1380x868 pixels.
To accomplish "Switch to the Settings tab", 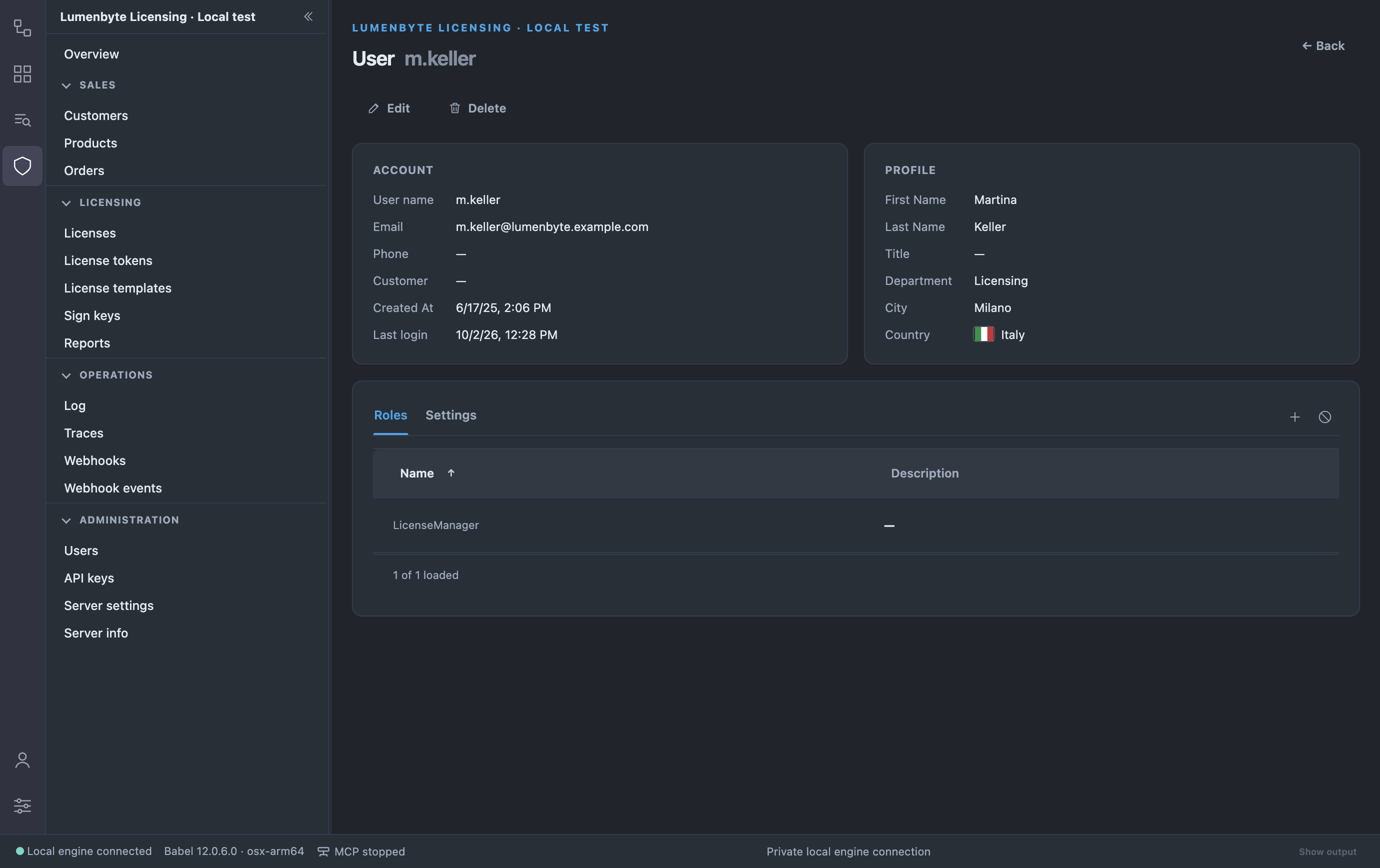I will coord(450,415).
